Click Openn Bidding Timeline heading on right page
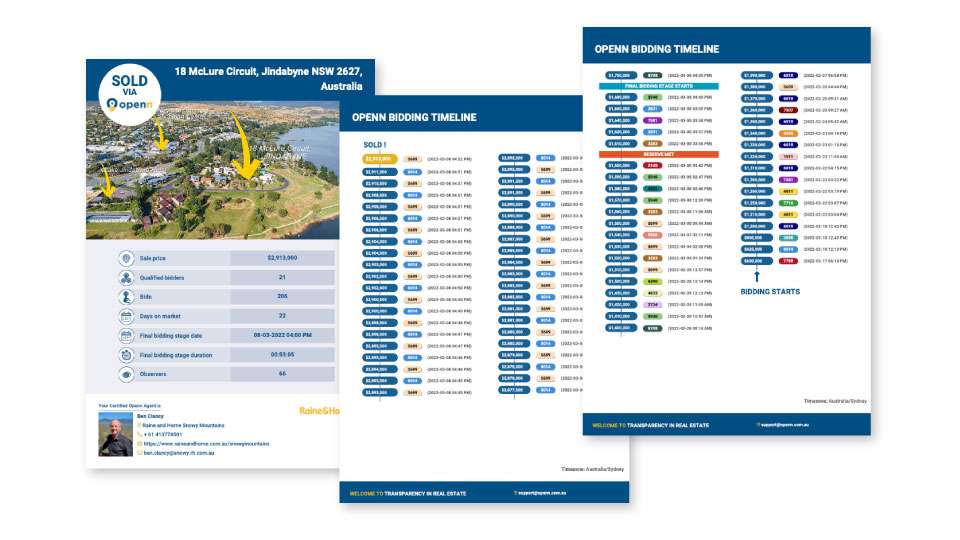This screenshot has height=540, width=960. coord(657,49)
